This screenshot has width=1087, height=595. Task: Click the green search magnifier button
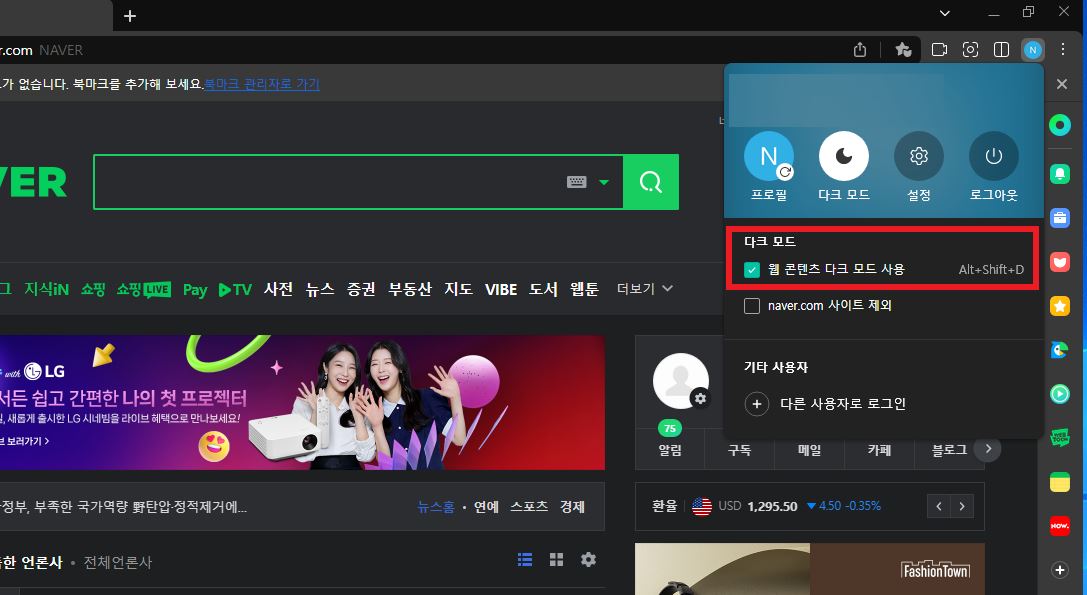[x=650, y=182]
